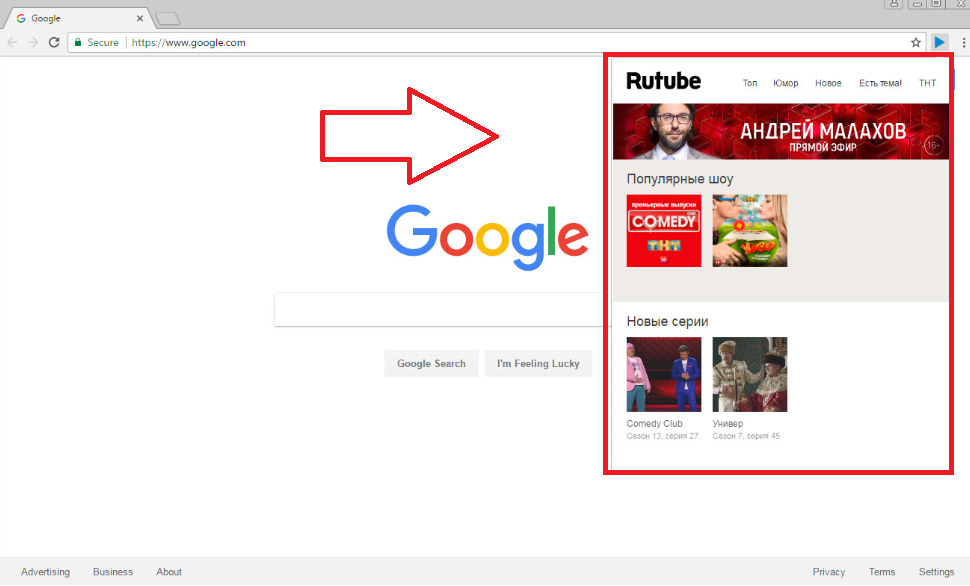Click the I'm Feeling Lucky button
The image size is (970, 586).
pos(538,363)
